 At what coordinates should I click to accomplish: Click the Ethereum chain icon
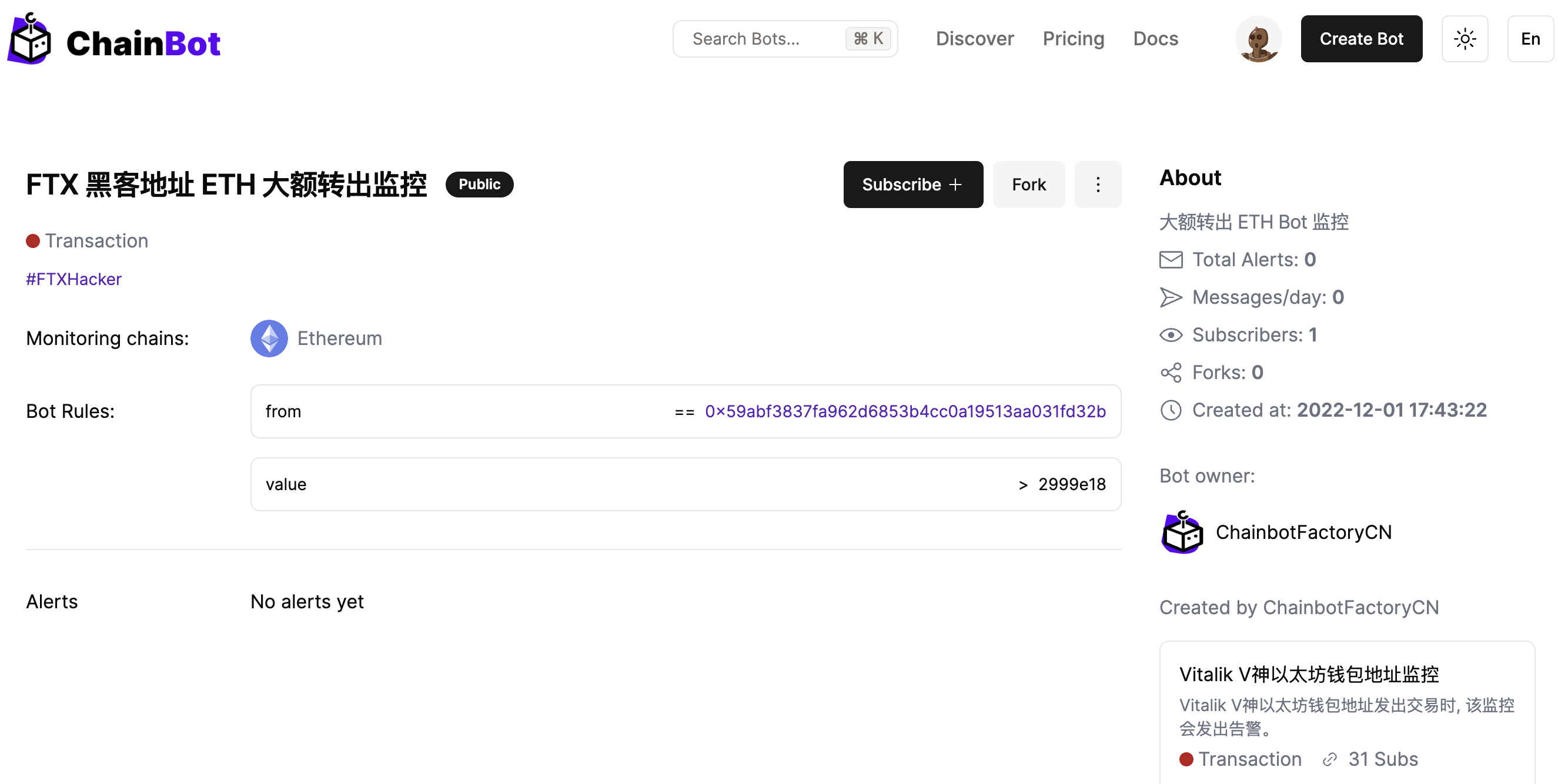tap(269, 339)
